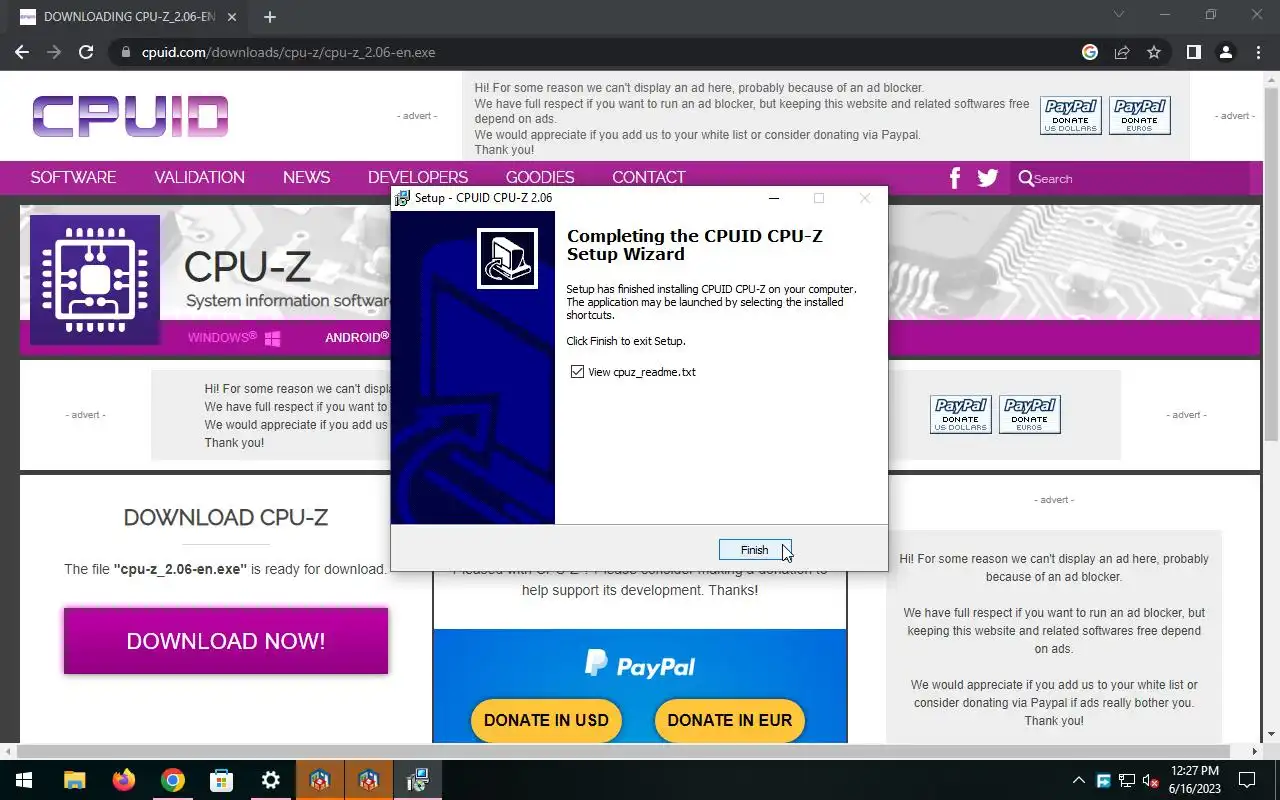Open the Windows Start menu
The height and width of the screenshot is (800, 1280).
point(24,780)
